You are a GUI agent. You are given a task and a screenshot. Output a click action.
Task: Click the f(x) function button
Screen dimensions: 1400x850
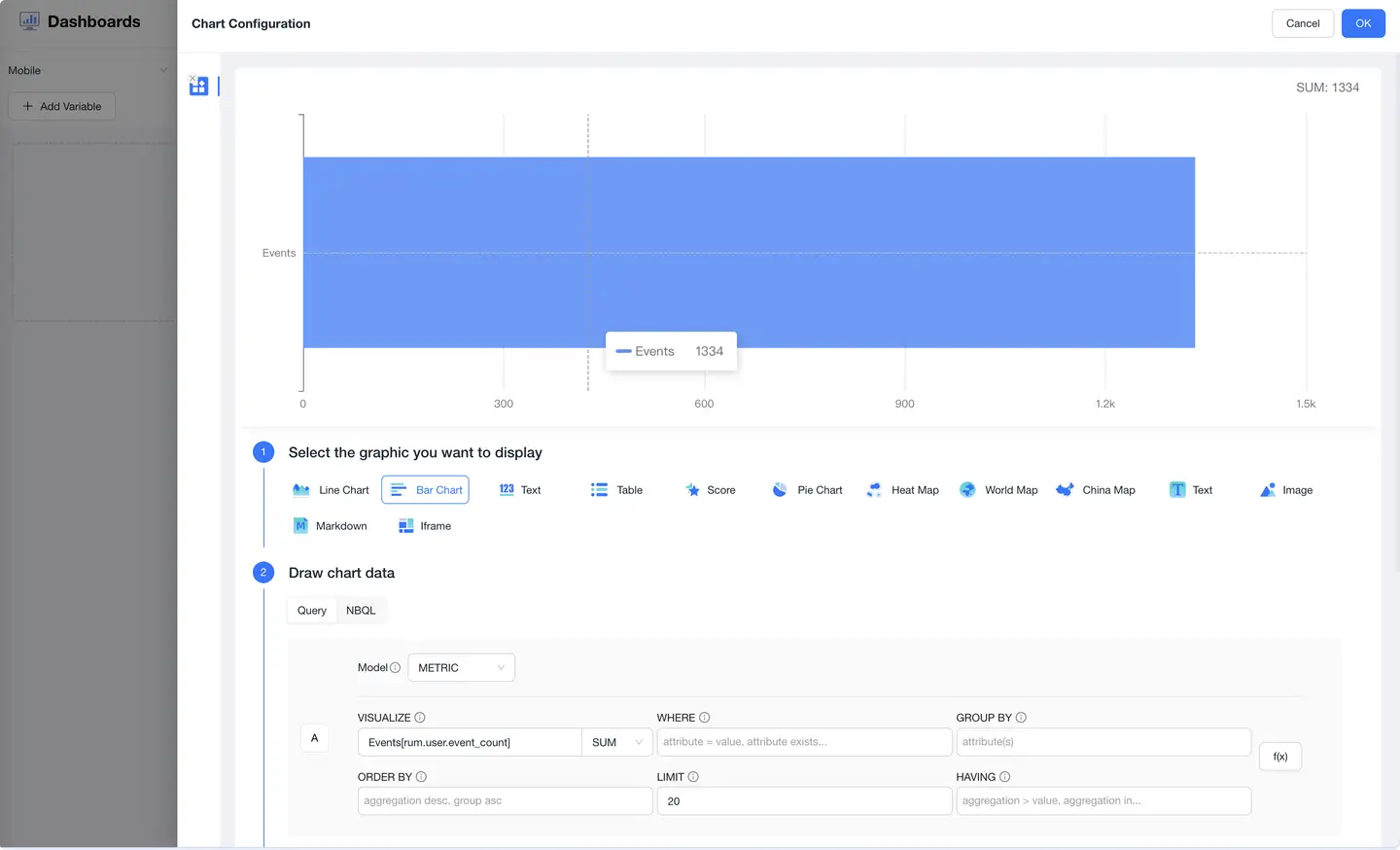[1279, 756]
